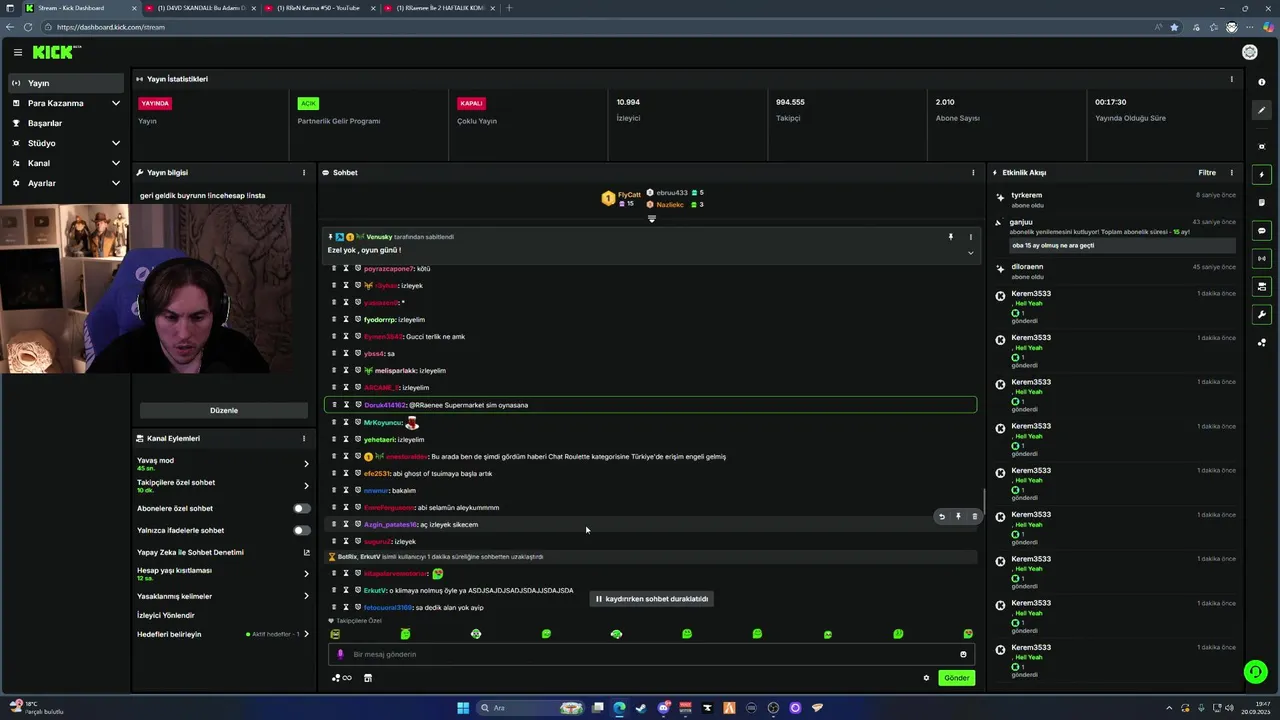Click the reply arrow on hovered message
This screenshot has height=720, width=1280.
pos(941,517)
